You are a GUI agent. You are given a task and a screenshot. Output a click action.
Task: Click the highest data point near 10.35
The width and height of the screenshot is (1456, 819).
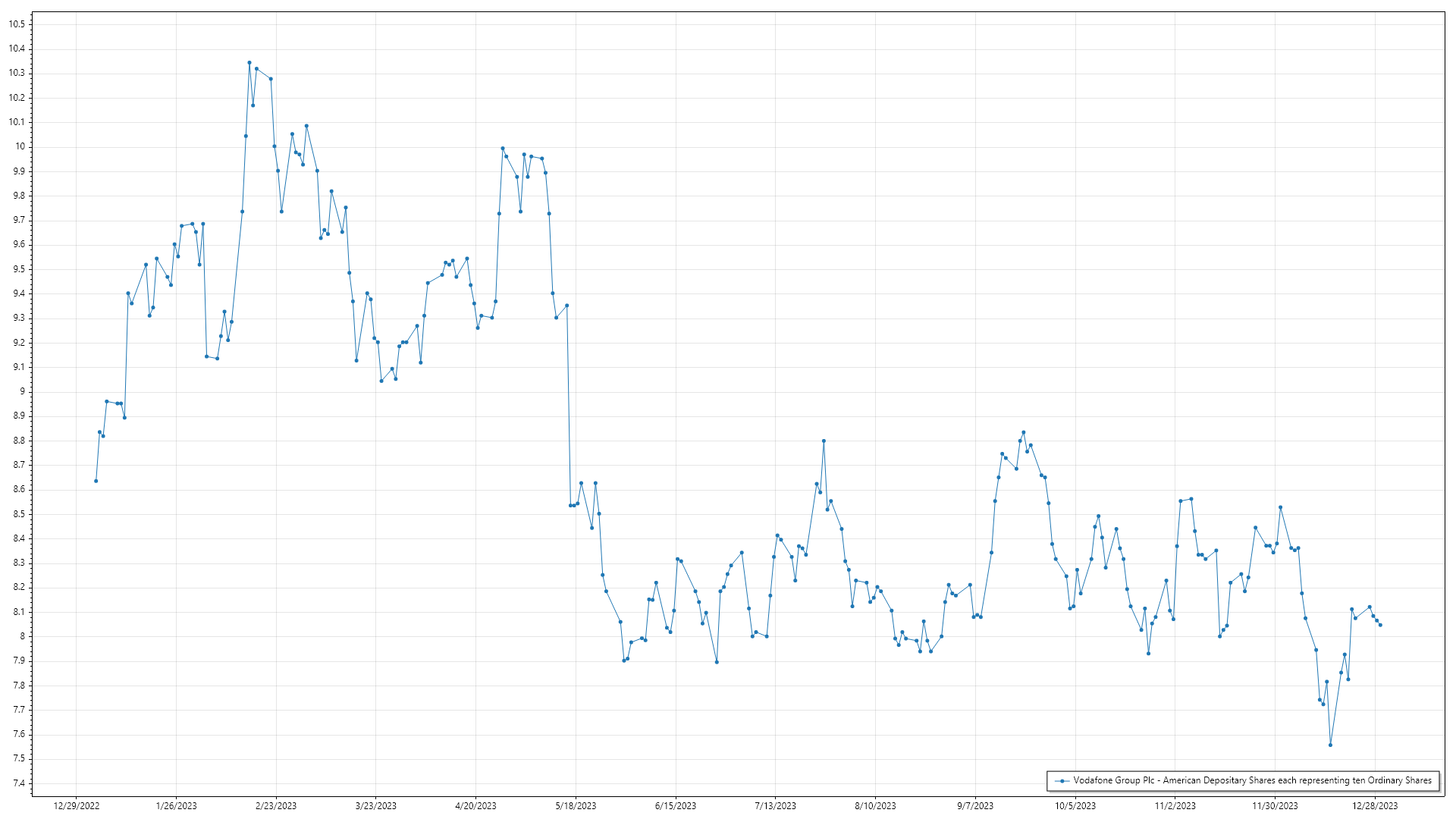[x=249, y=63]
